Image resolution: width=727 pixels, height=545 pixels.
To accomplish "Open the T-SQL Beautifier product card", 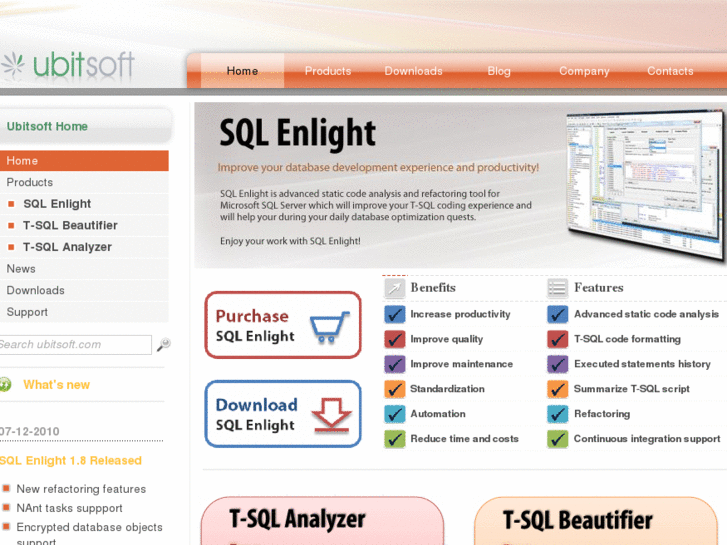I will pyautogui.click(x=596, y=521).
